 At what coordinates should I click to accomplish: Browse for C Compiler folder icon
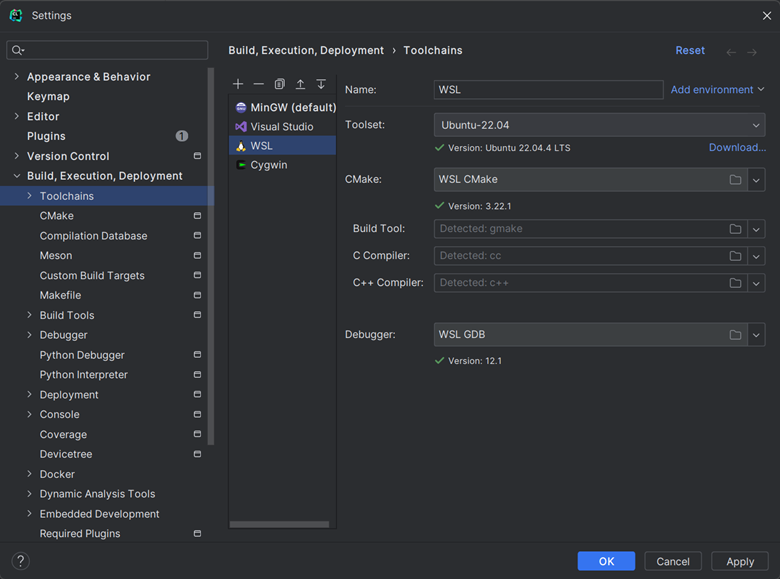click(735, 256)
